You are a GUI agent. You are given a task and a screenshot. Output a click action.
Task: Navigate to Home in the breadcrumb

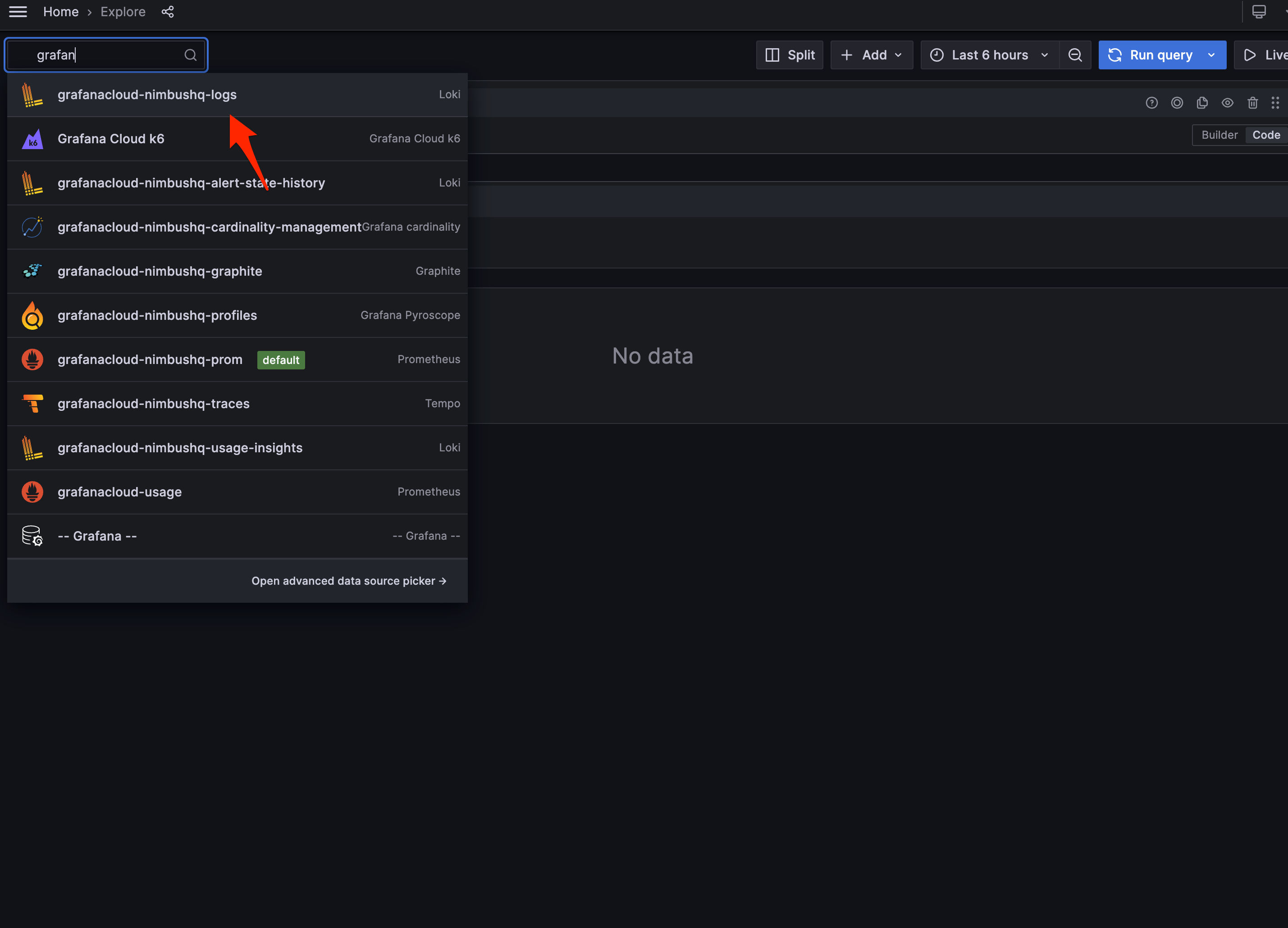tap(61, 11)
